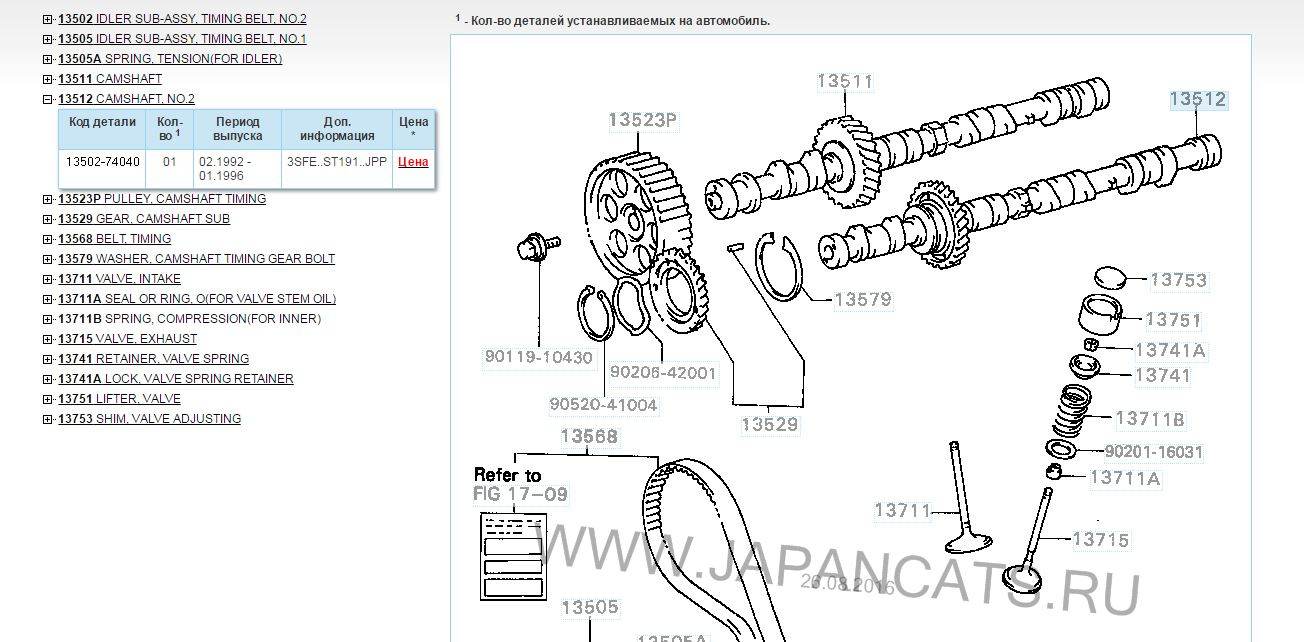Viewport: 1304px width, 642px height.
Task: Select 13523P Pulley, Camshaft Timing in the list
Action: (x=161, y=199)
